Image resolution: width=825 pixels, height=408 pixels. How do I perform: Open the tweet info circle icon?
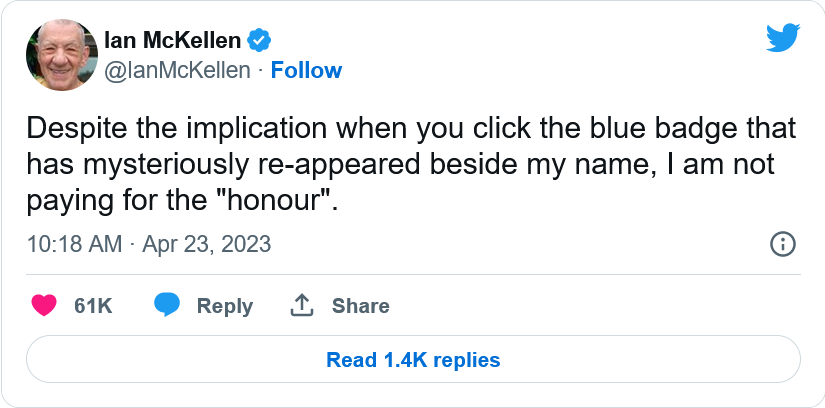point(782,244)
